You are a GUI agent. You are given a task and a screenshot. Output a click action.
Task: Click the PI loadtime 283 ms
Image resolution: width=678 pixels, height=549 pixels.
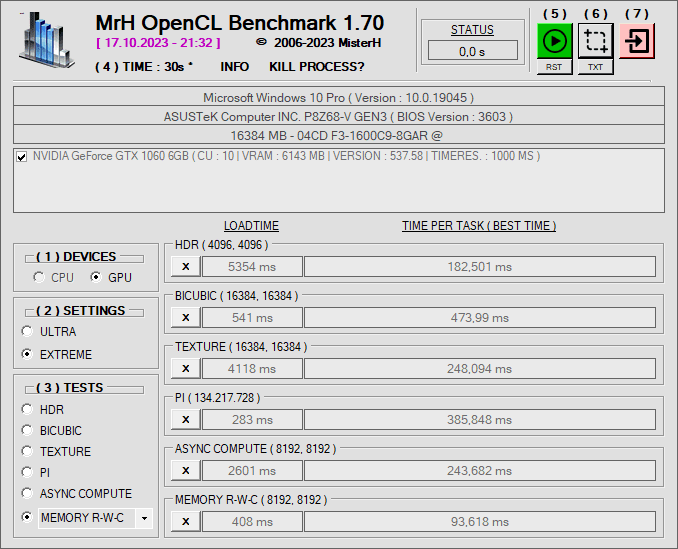point(252,419)
